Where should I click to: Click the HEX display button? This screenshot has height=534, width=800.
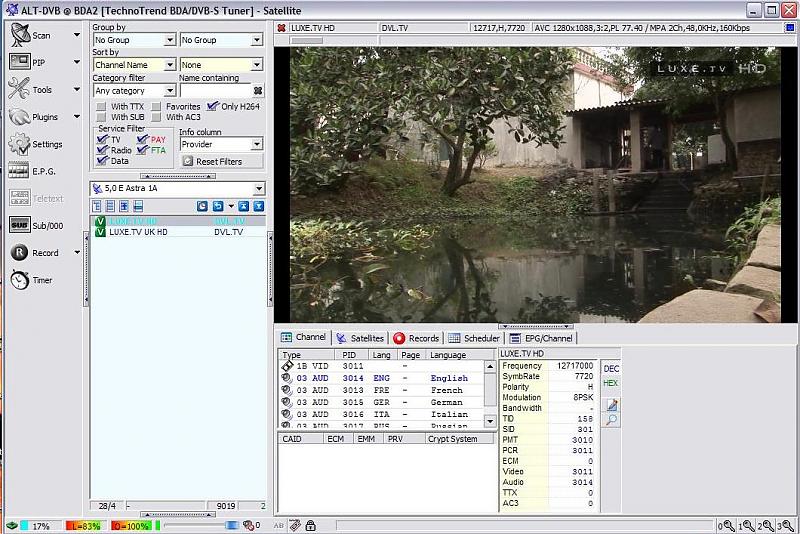[611, 383]
